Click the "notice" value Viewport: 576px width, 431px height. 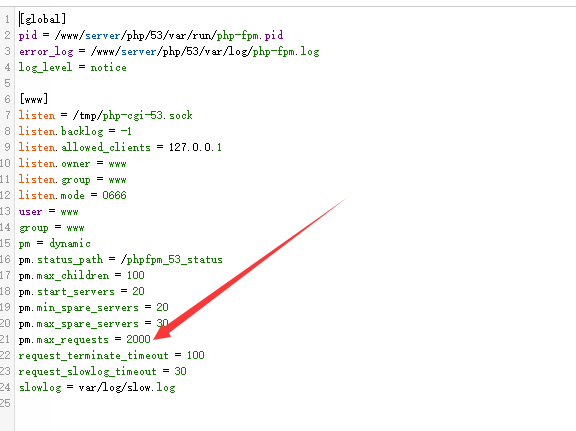click(x=108, y=67)
